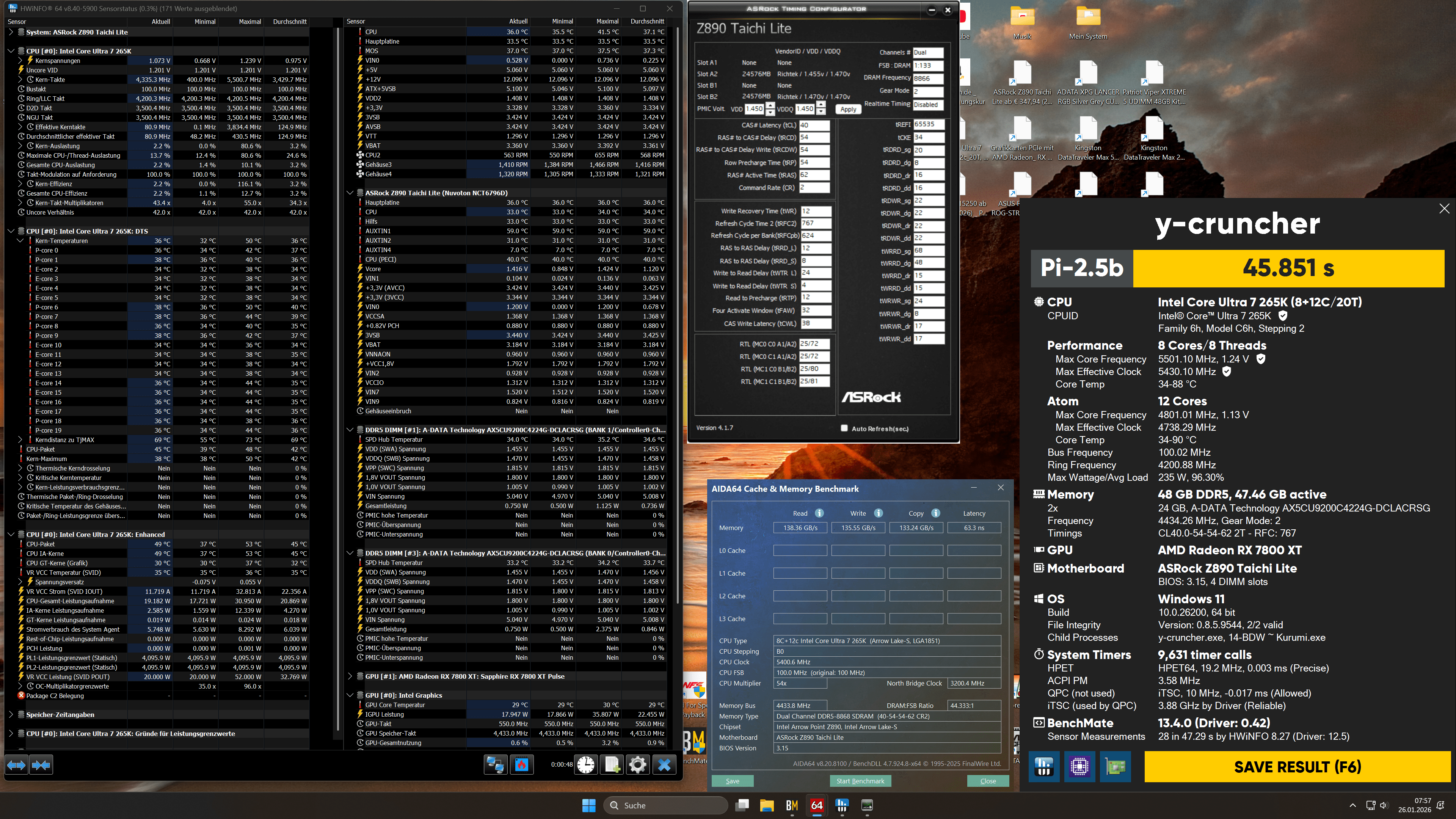Expand the Speicher-Zeitangaben tree node
The width and height of the screenshot is (1456, 819).
[x=11, y=714]
